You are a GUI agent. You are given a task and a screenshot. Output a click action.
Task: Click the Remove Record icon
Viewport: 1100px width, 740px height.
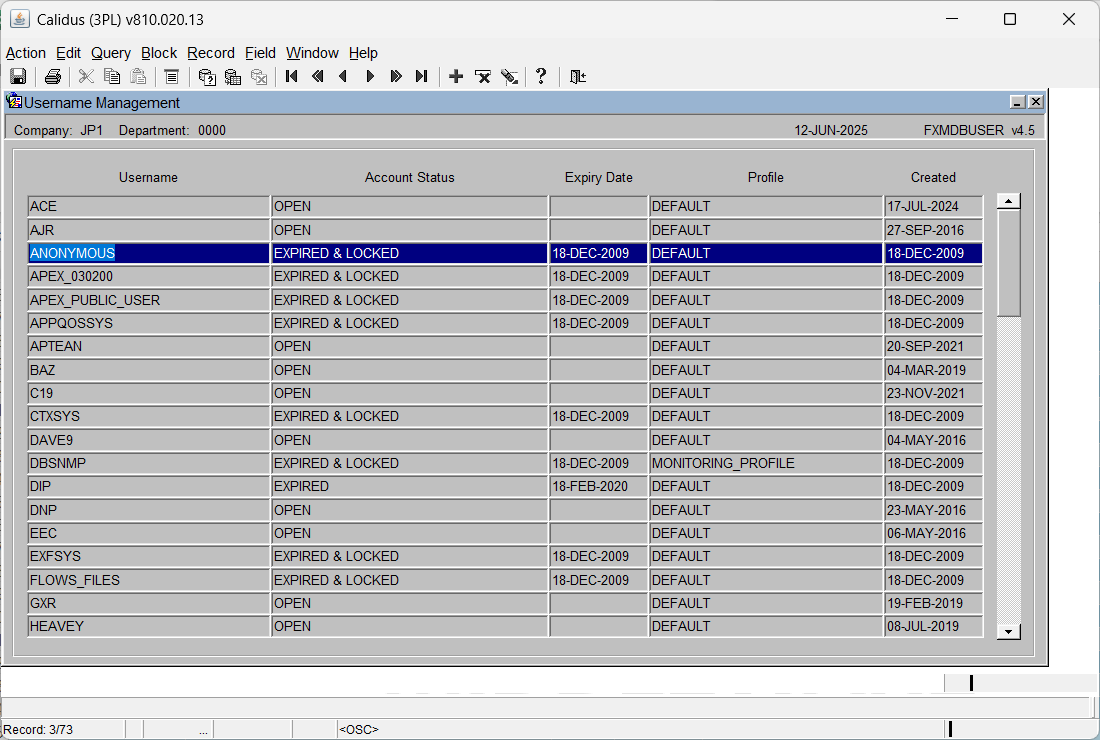(483, 76)
